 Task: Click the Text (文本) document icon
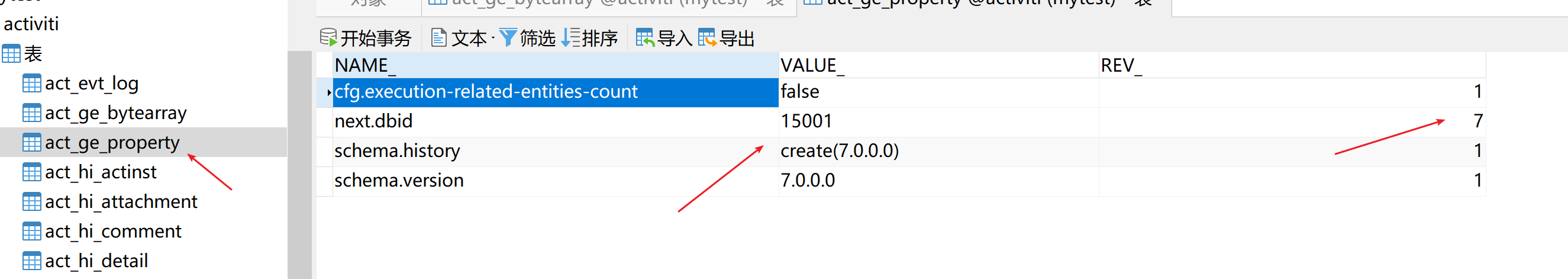click(x=438, y=38)
